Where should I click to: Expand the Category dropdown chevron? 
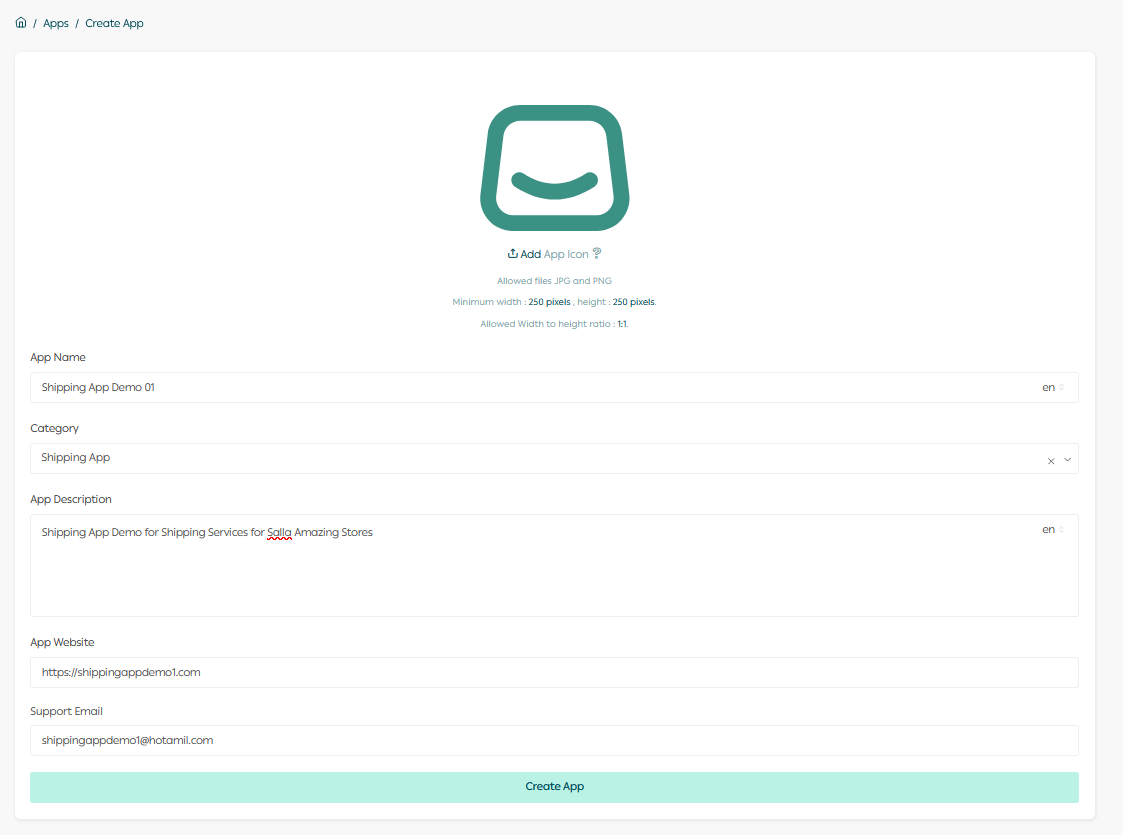point(1067,460)
